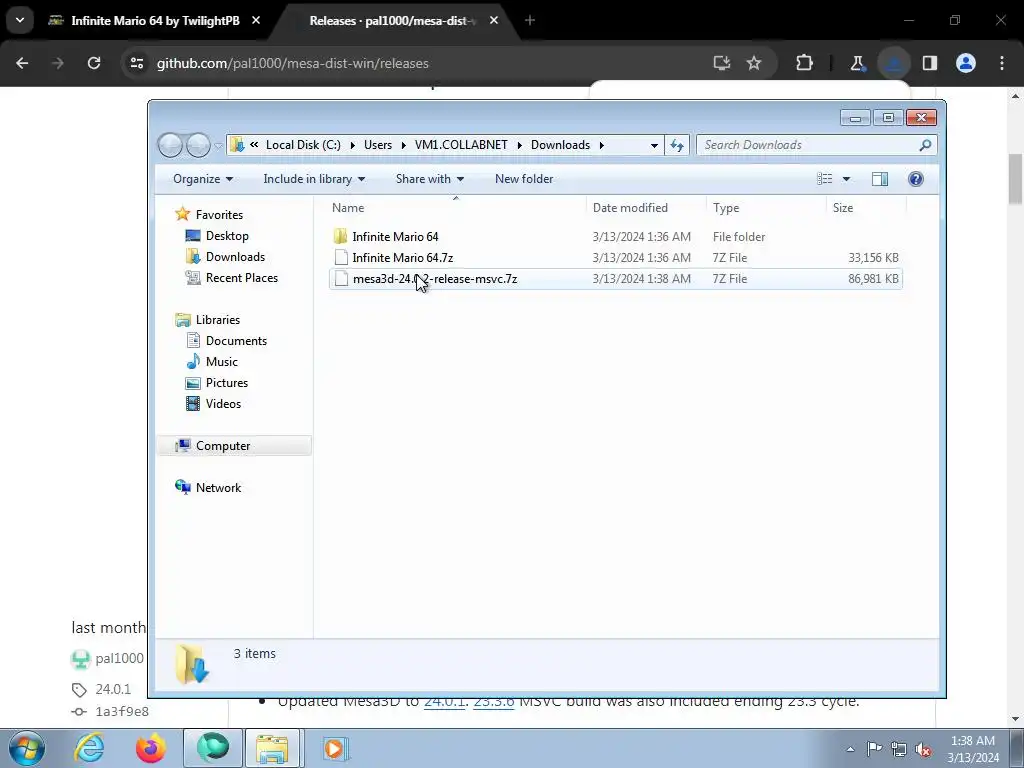
Task: Refresh the Downloads folder view
Action: tap(677, 146)
